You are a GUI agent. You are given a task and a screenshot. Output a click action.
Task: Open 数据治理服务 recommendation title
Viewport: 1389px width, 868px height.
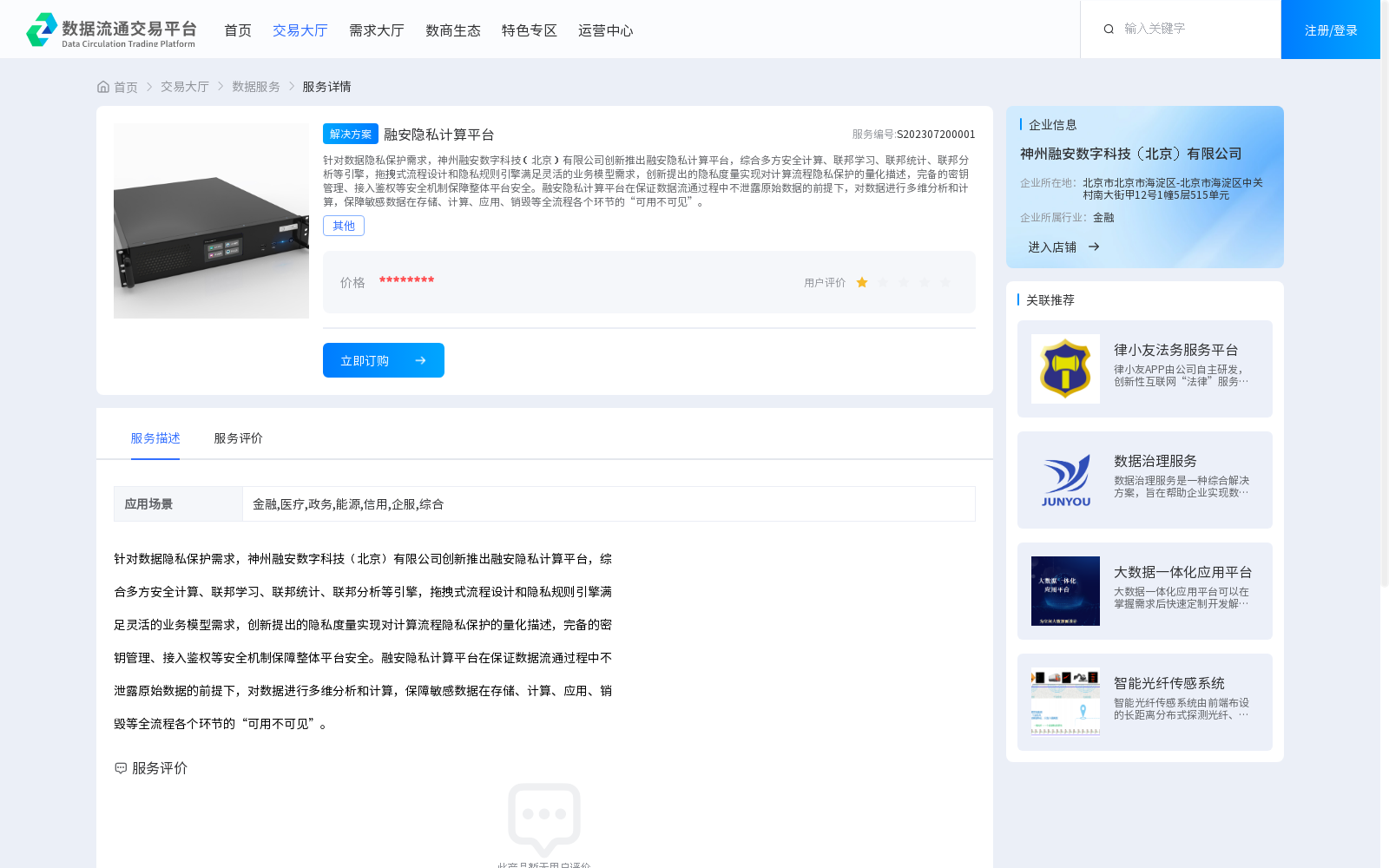point(1155,461)
